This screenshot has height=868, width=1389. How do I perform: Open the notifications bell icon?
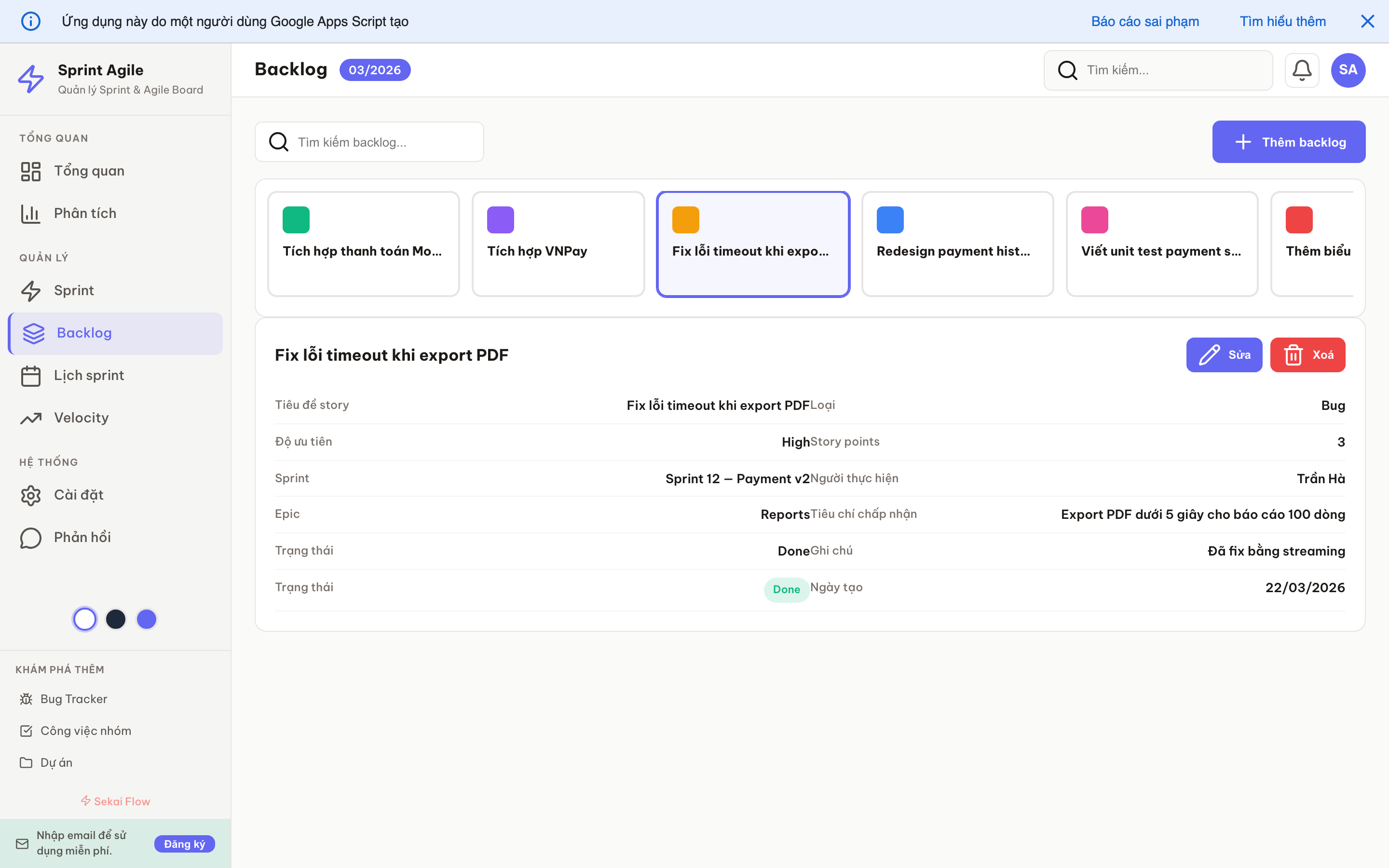tap(1302, 70)
